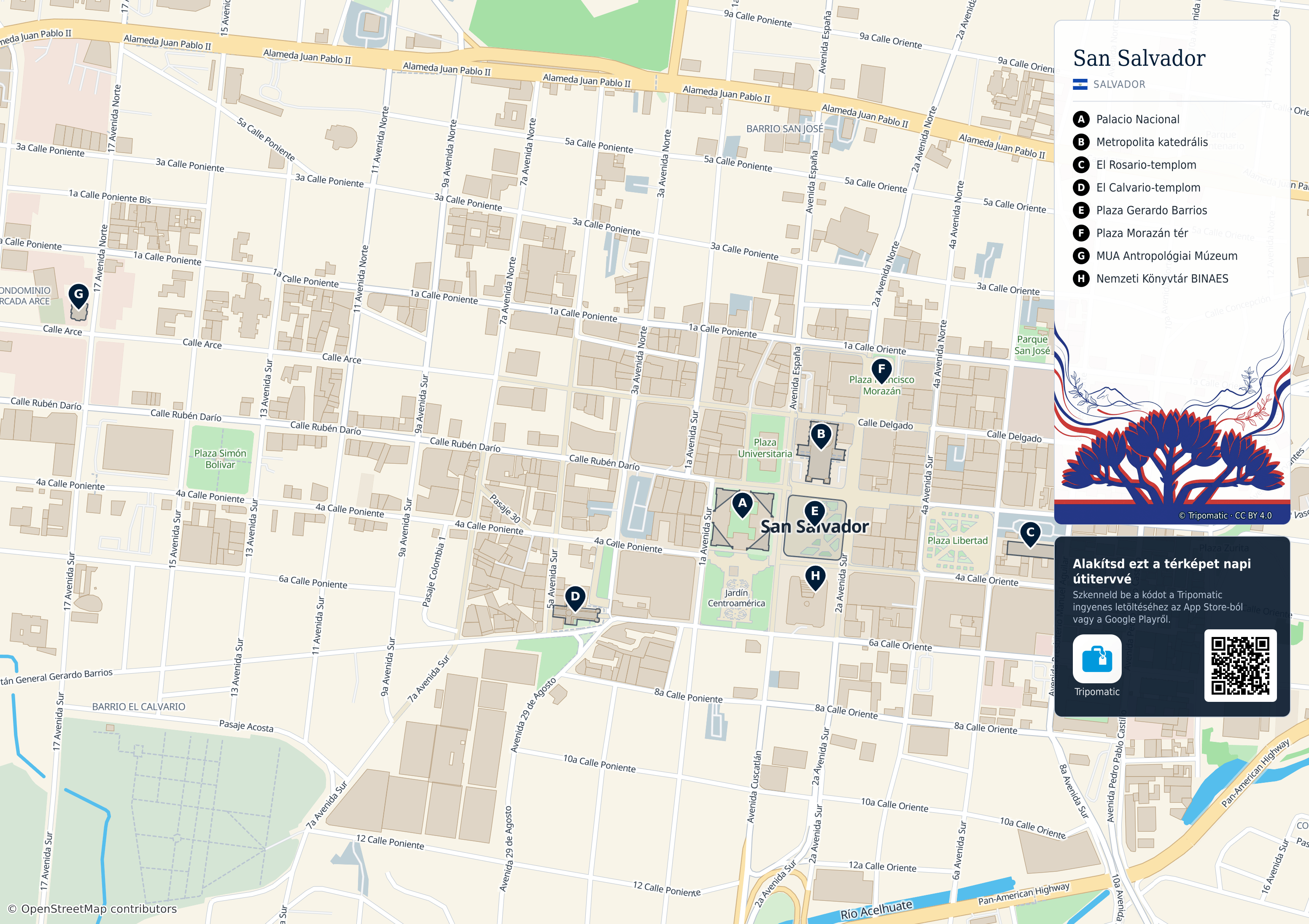1309x924 pixels.
Task: Select 'MUA Antropológiai Múzeum' legend entry
Action: tap(1166, 256)
